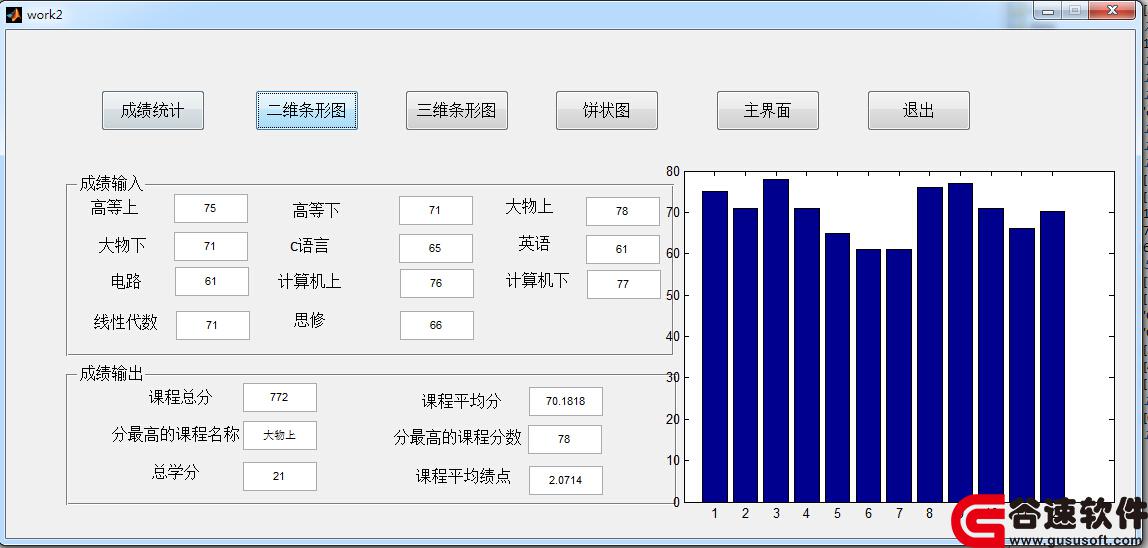This screenshot has height=548, width=1148.
Task: Click the 课程平均绩点 label
Action: tap(463, 476)
